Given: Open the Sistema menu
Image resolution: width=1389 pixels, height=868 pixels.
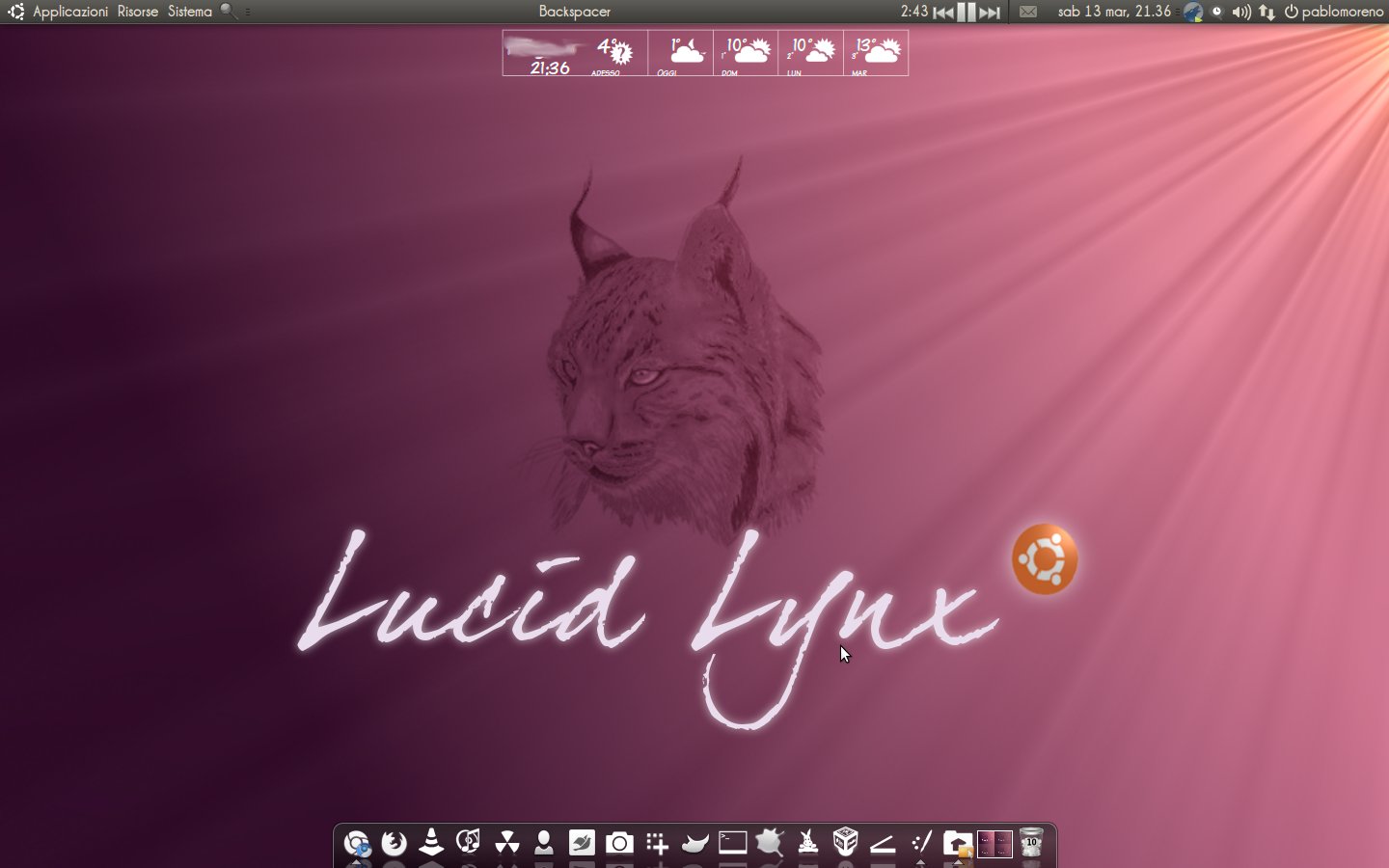Looking at the screenshot, I should [x=190, y=12].
